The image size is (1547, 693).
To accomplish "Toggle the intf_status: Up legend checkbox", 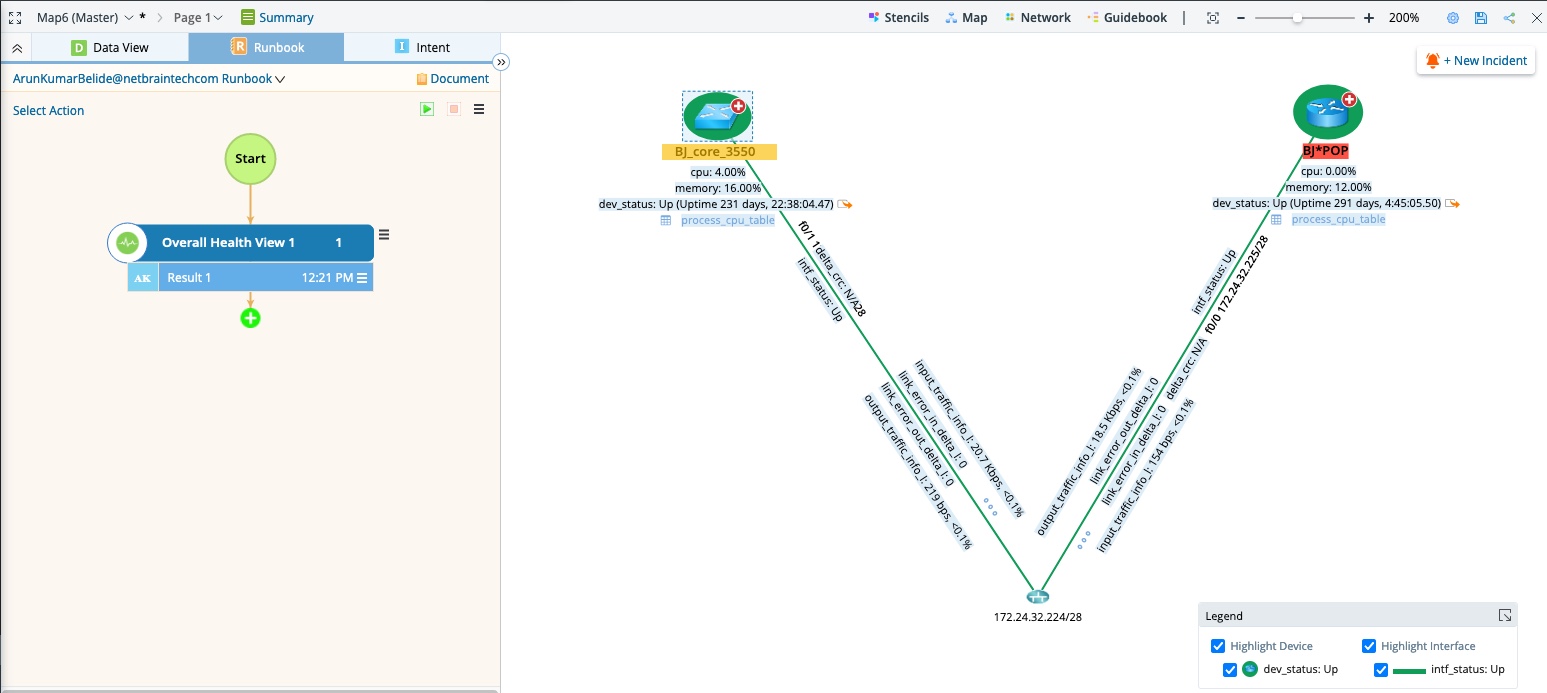I will click(x=1381, y=669).
